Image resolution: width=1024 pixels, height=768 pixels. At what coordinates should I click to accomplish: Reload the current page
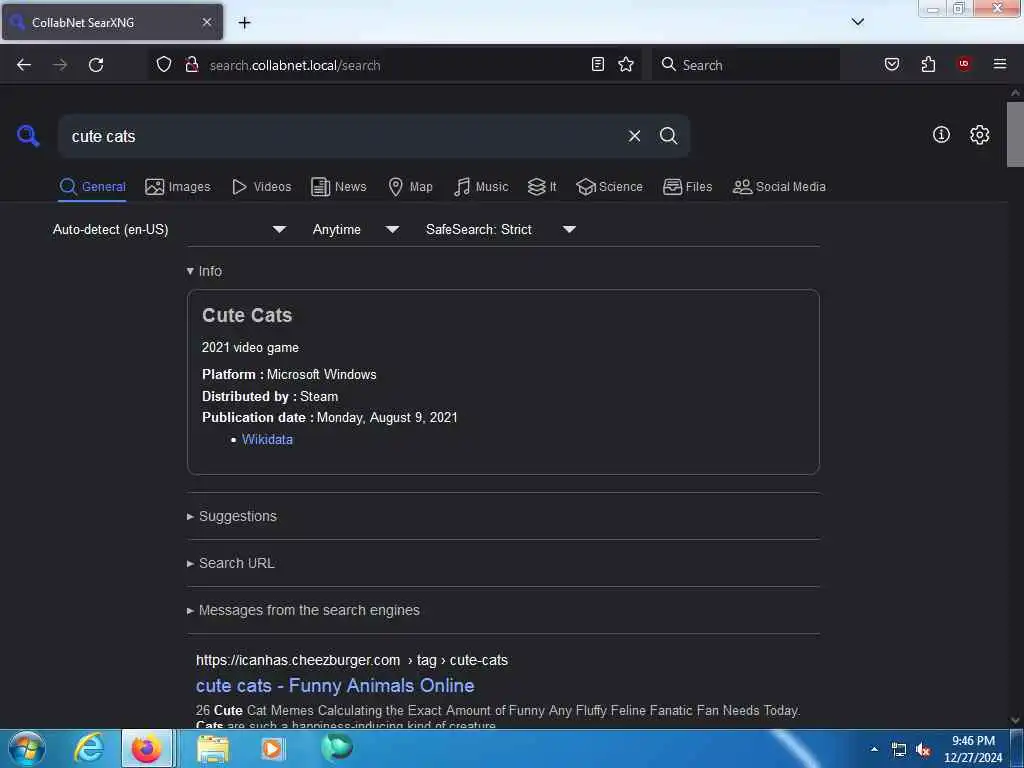tap(96, 65)
